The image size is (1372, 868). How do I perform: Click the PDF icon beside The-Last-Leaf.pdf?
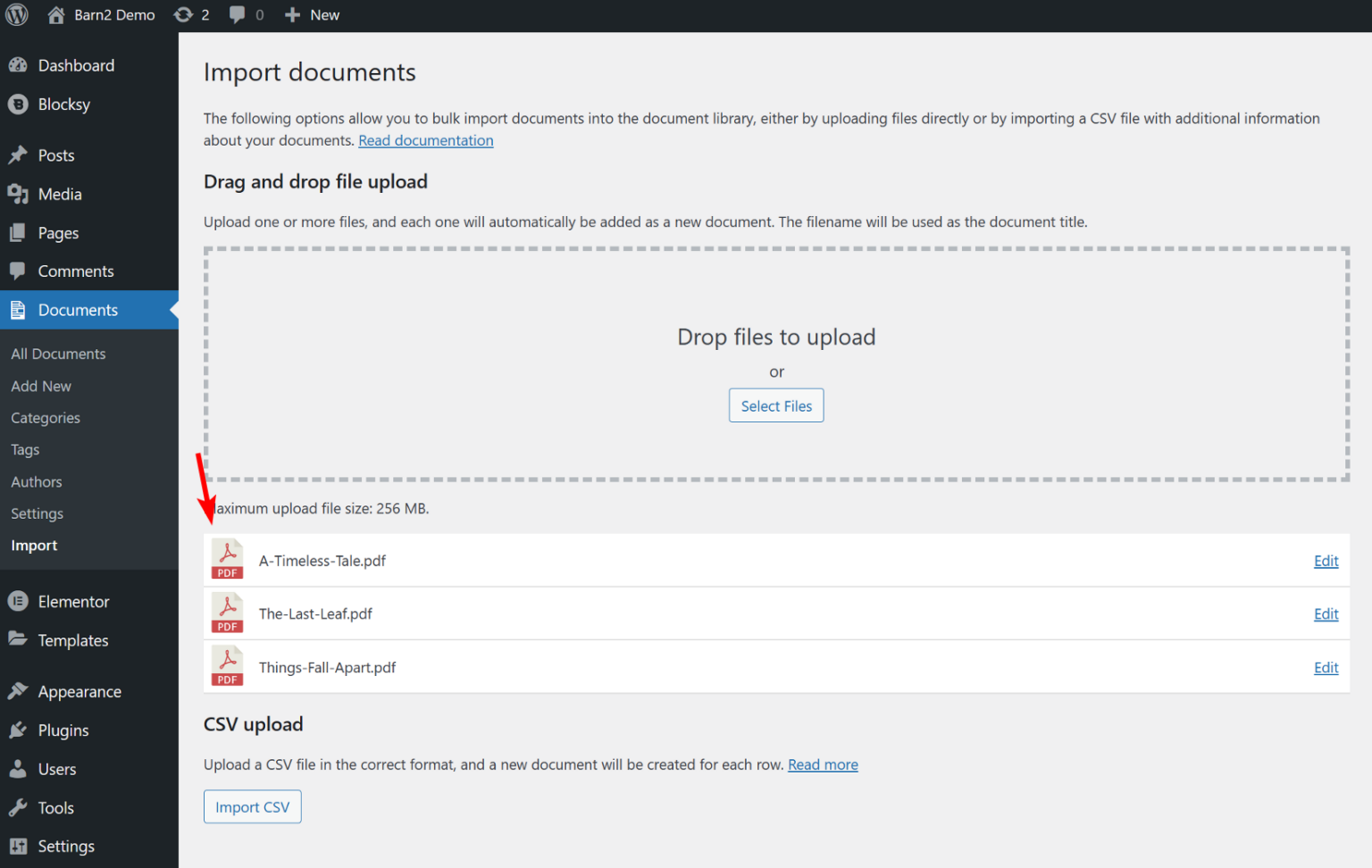click(x=227, y=613)
